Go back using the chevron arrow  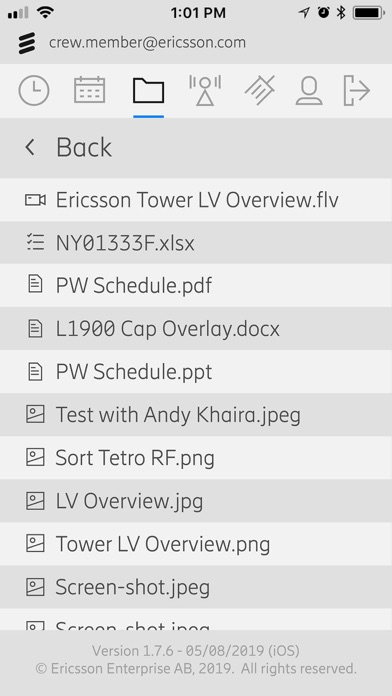(x=30, y=147)
